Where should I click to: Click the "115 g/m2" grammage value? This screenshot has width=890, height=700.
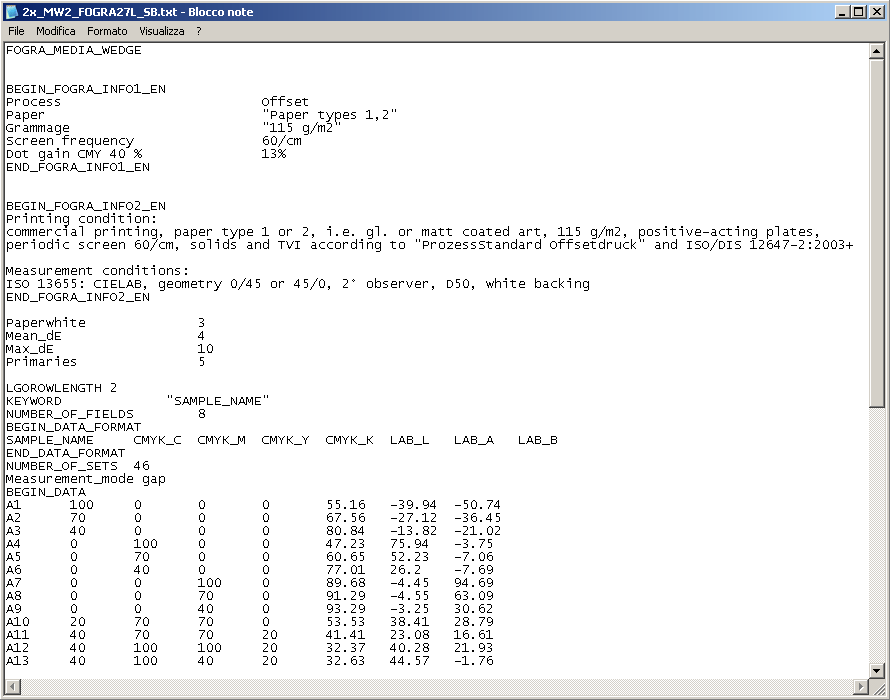301,128
